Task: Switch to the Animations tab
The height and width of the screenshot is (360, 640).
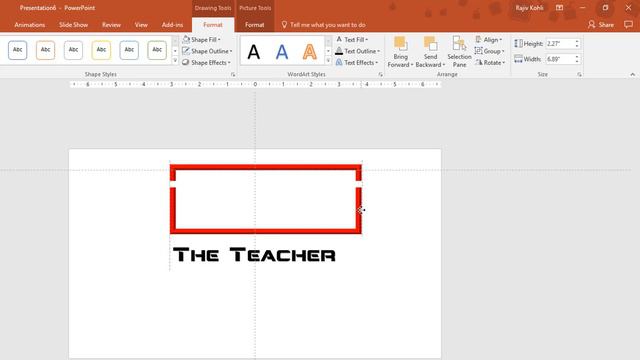Action: click(x=29, y=25)
